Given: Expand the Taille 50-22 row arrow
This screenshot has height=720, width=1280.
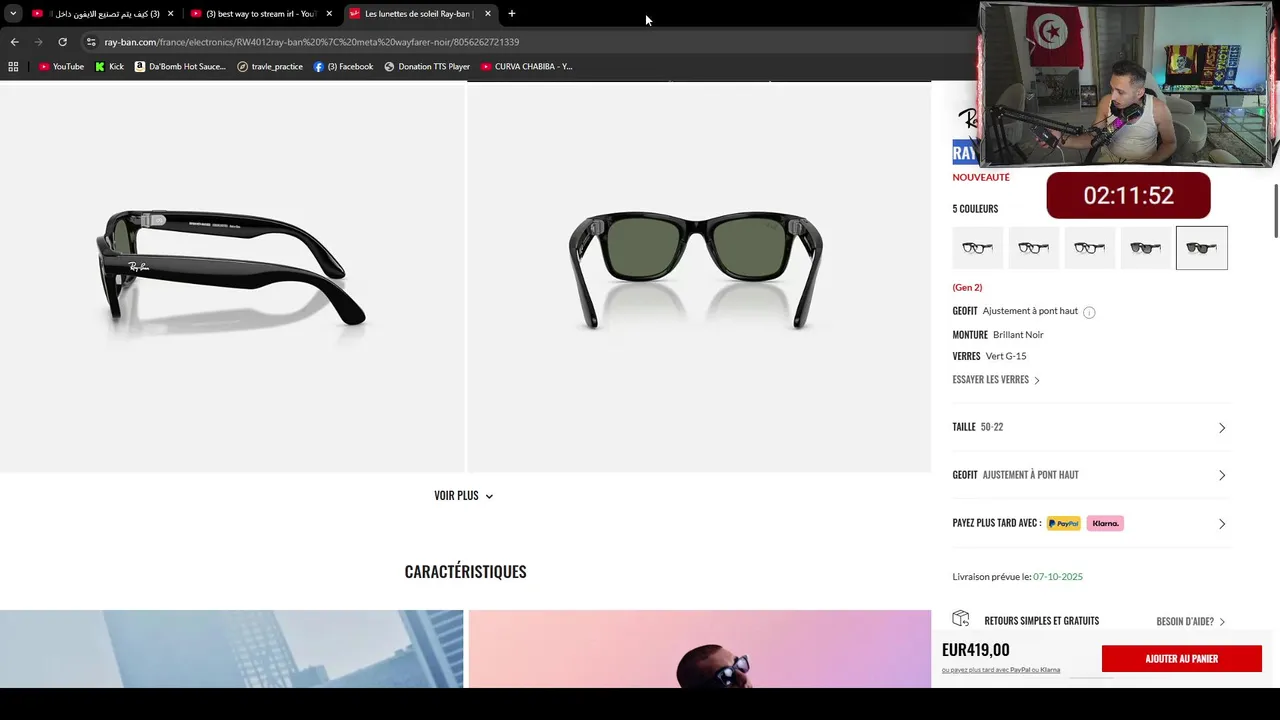Looking at the screenshot, I should click(1222, 428).
